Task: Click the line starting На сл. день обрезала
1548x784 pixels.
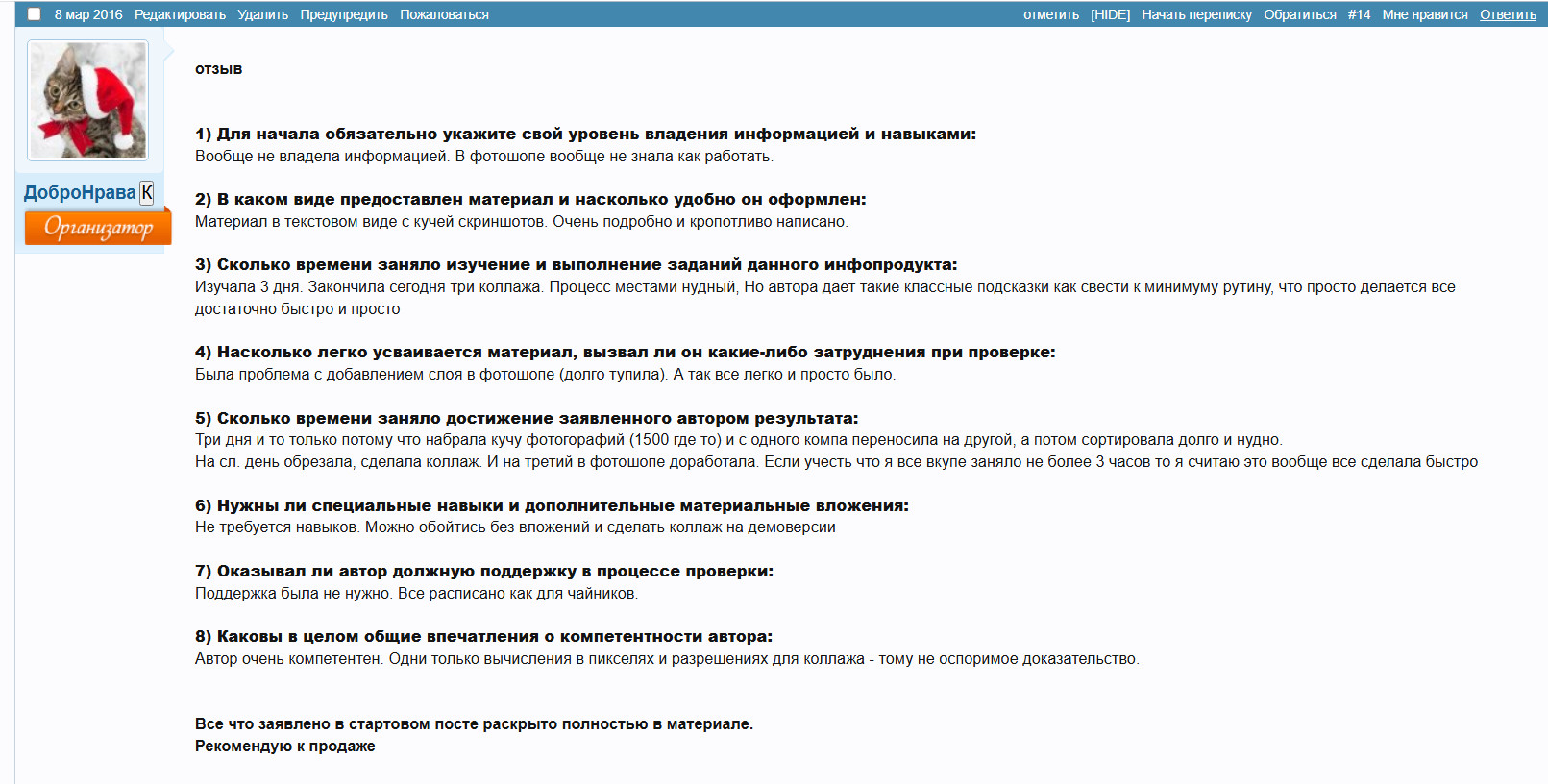Action: tap(836, 462)
